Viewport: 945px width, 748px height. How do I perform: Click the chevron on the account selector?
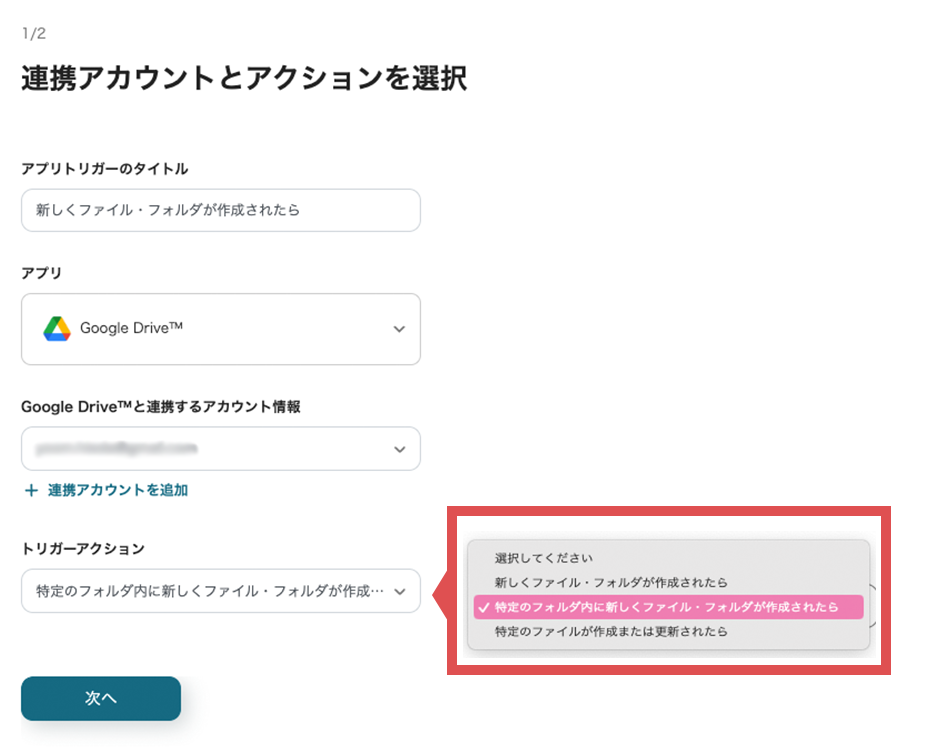click(399, 449)
